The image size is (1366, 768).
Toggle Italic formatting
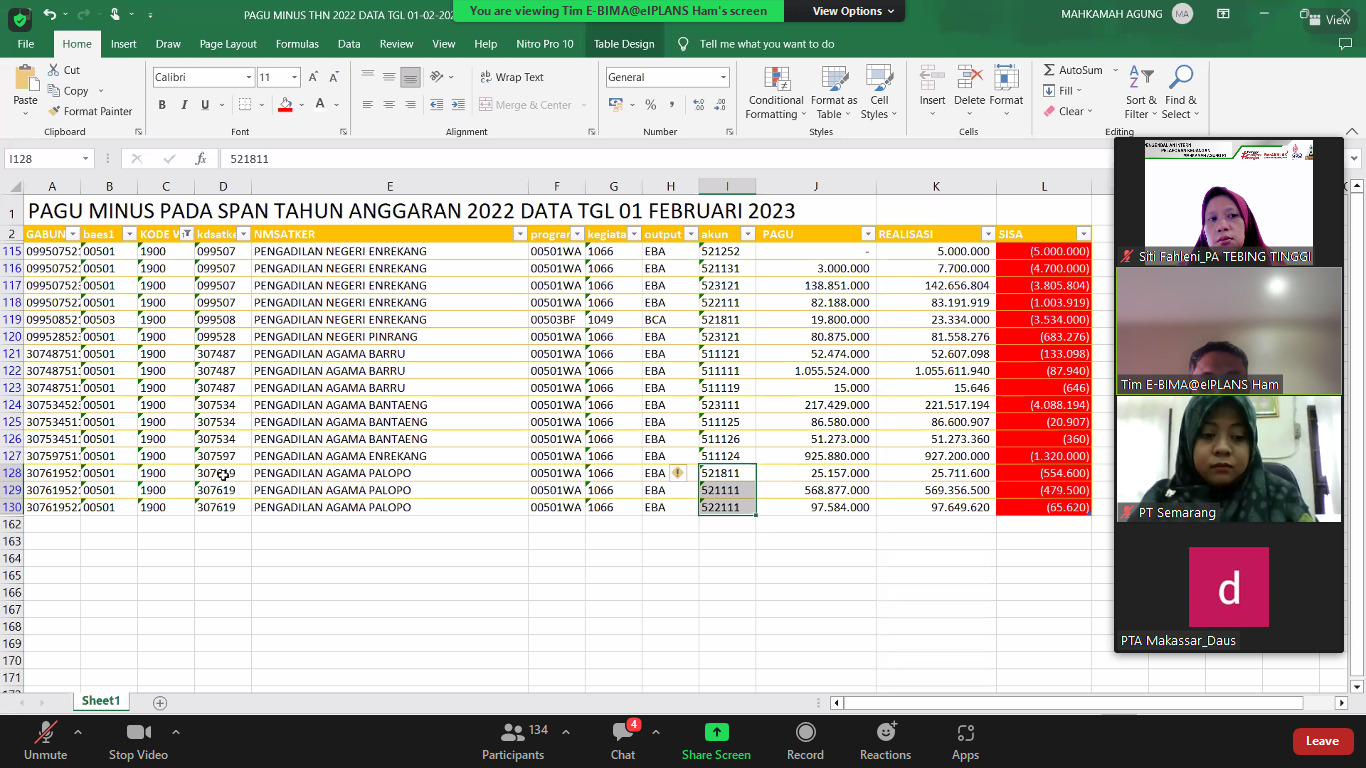click(184, 105)
